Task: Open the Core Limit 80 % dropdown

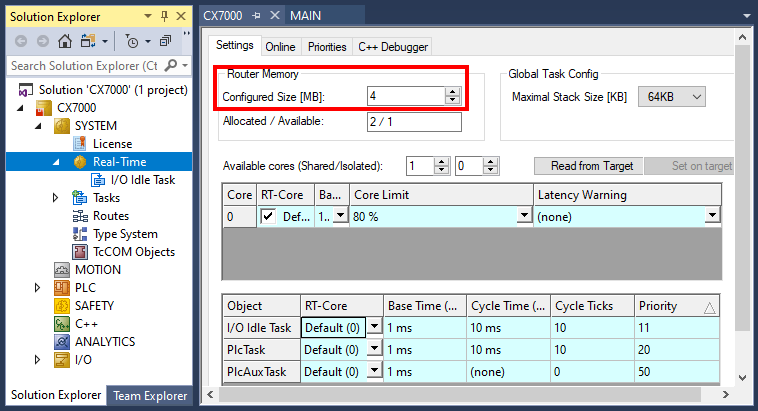Action: 525,216
